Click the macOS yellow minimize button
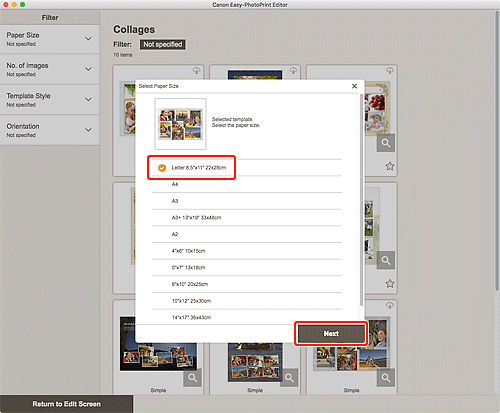Viewport: 500px width, 413px height. point(14,5)
